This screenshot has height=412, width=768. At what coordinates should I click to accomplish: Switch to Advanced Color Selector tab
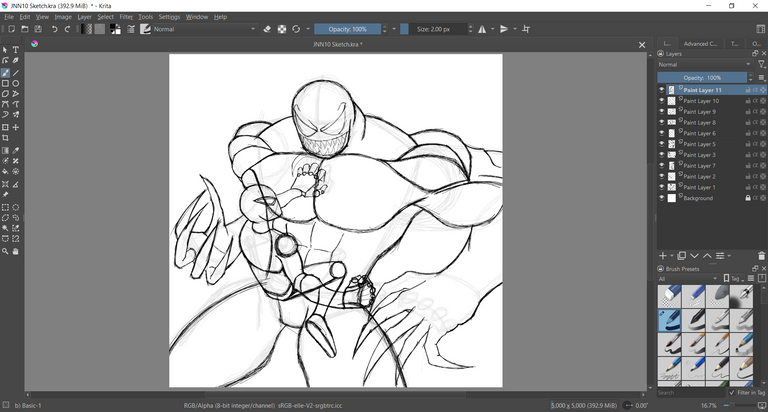pos(700,44)
